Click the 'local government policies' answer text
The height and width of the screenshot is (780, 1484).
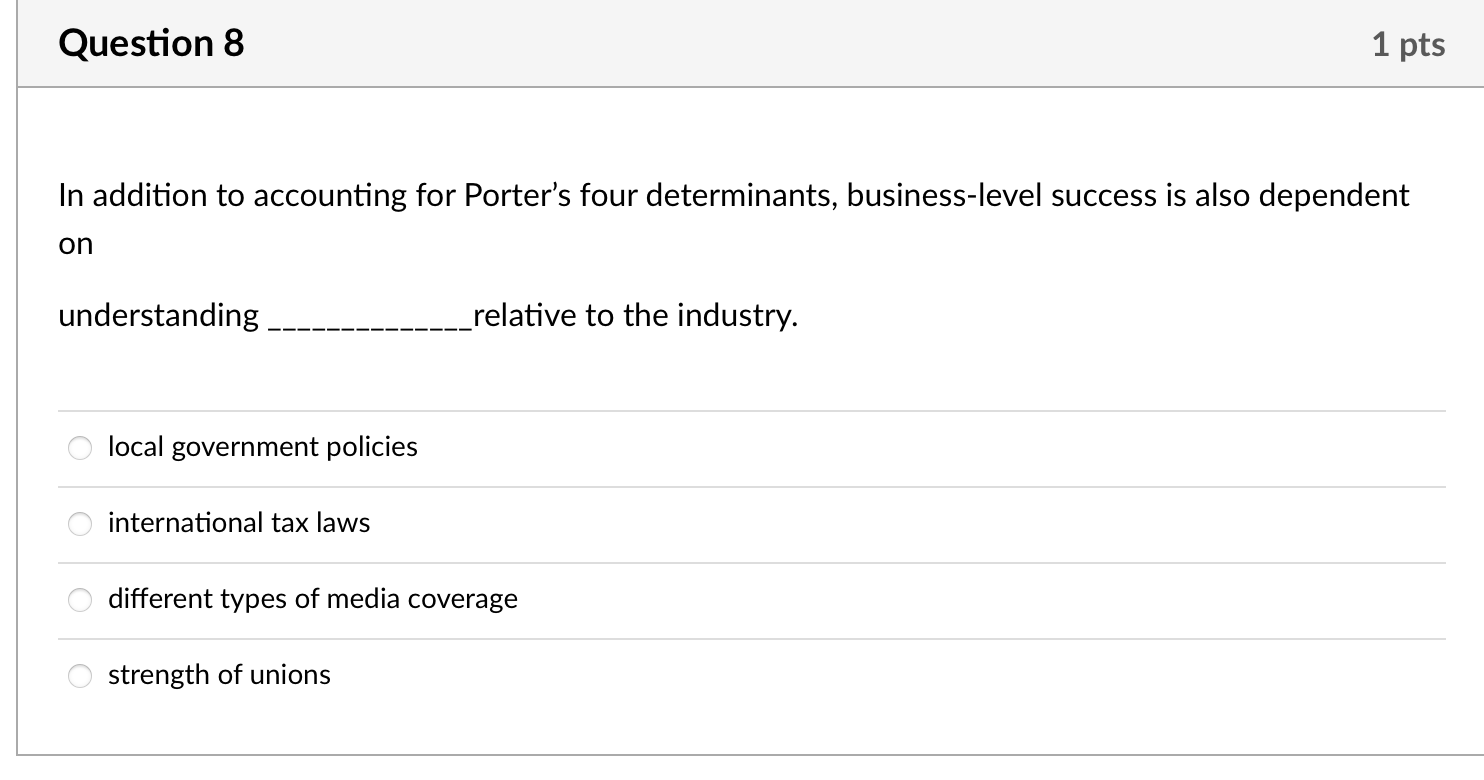tap(262, 447)
